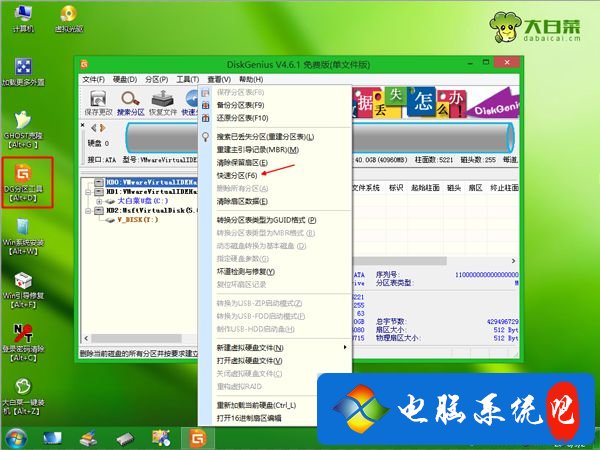600x450 pixels.
Task: Click the 恢复文件 toolbar icon
Action: (x=163, y=102)
